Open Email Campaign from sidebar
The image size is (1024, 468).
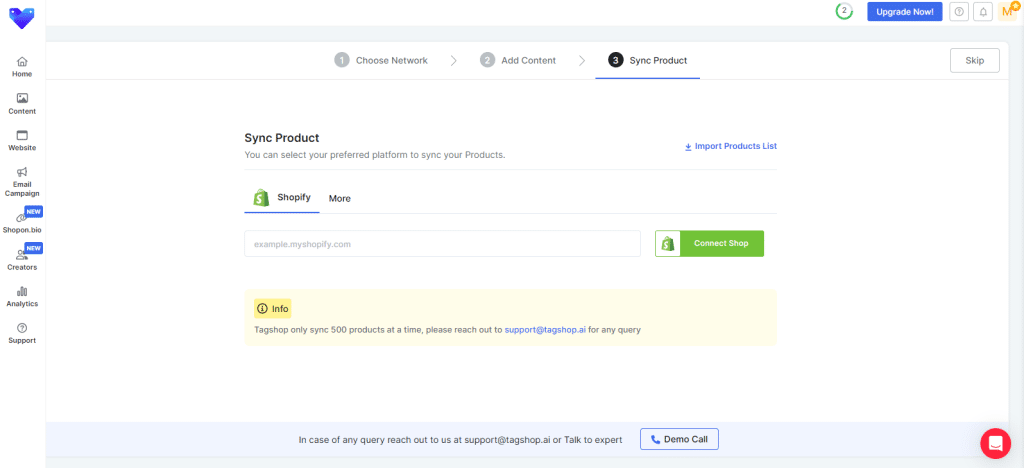[x=22, y=181]
